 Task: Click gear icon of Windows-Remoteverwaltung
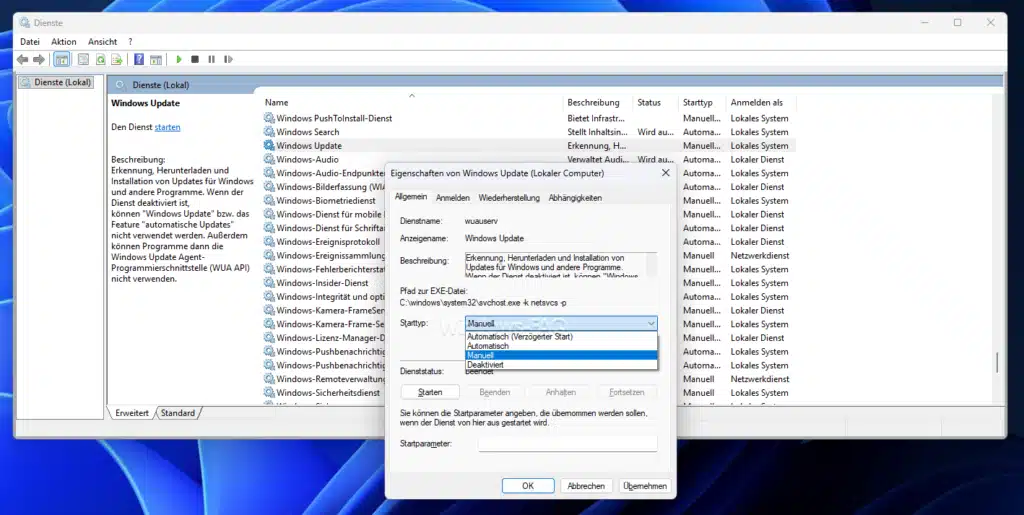pyautogui.click(x=269, y=379)
